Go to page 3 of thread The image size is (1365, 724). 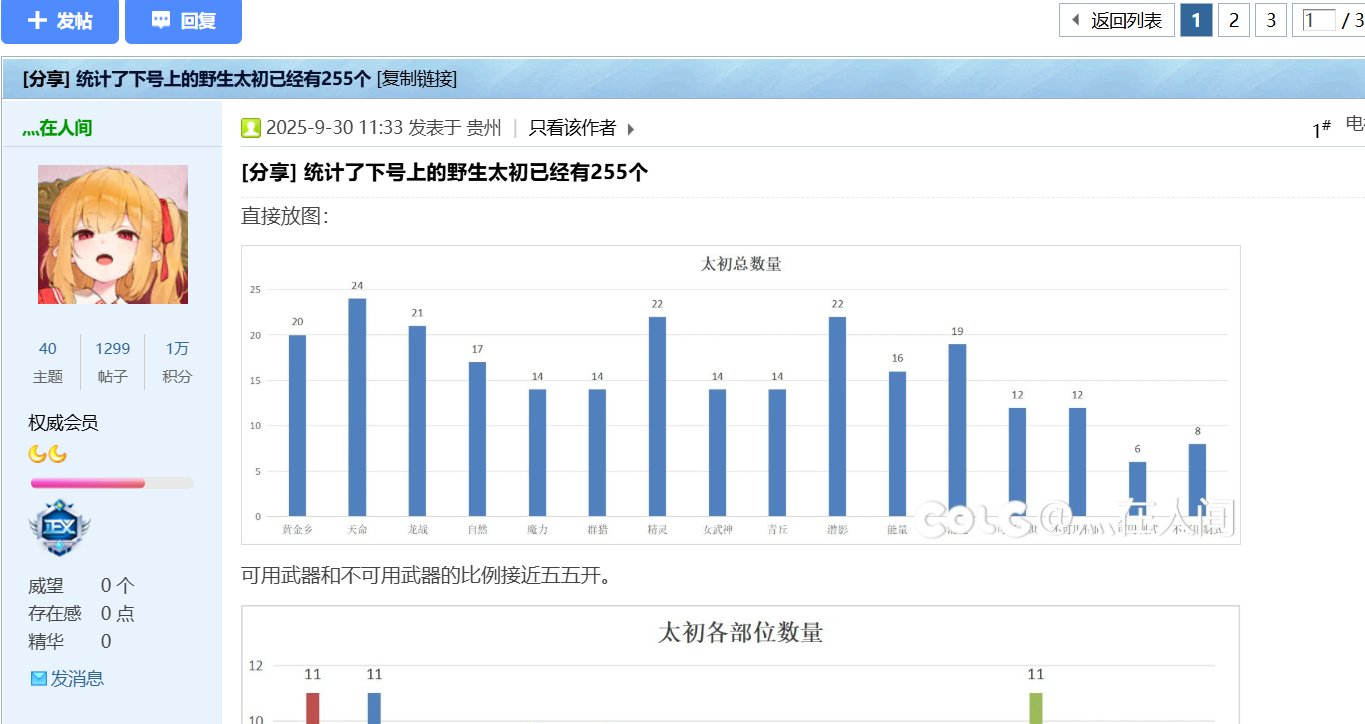click(1270, 20)
